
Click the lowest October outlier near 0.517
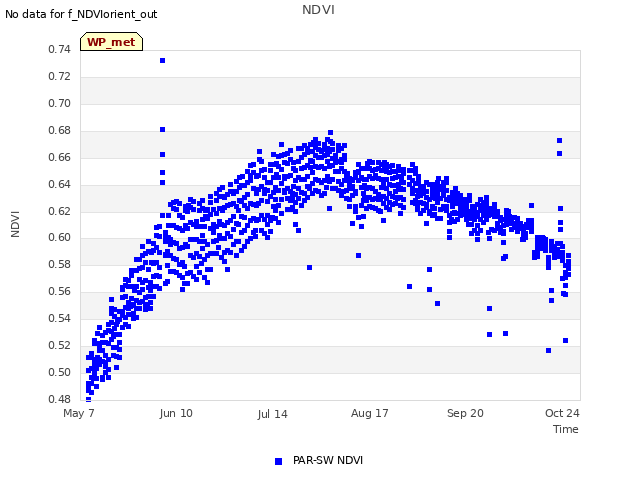coord(549,351)
